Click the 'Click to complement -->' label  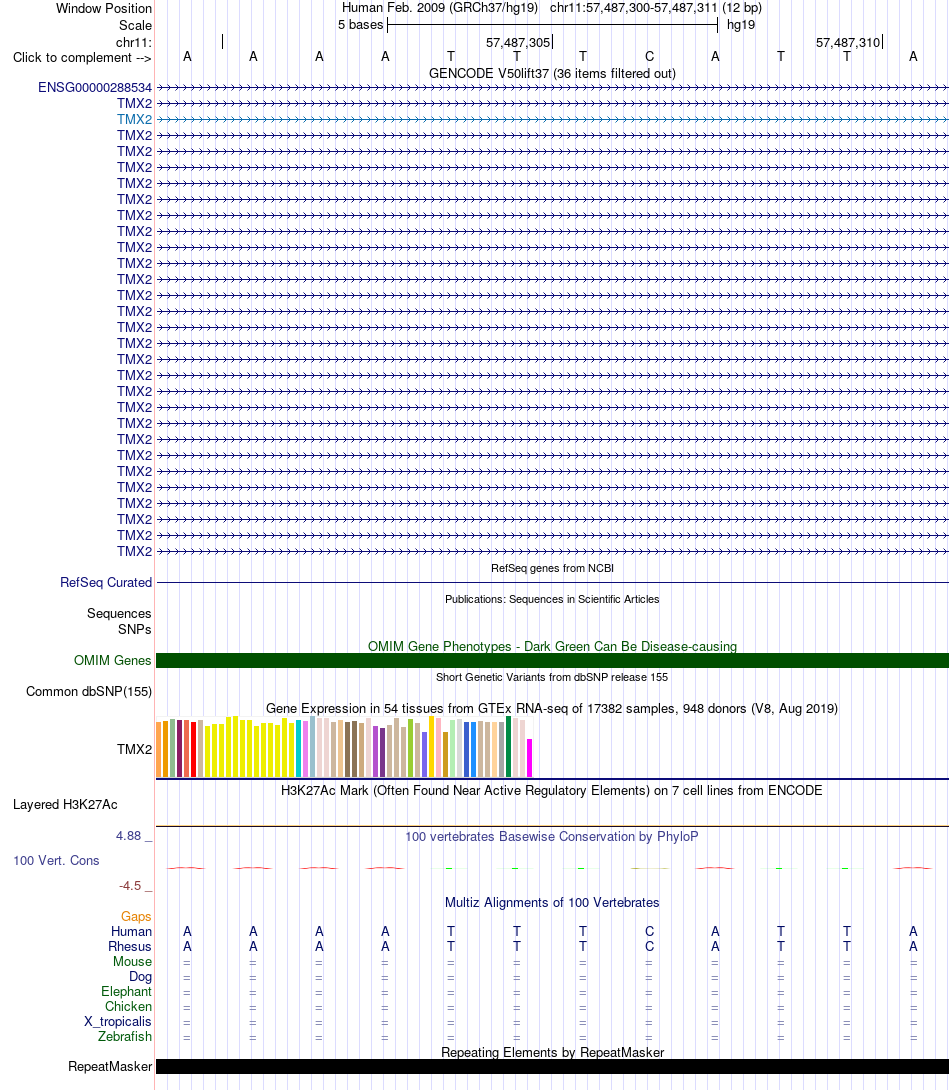click(x=82, y=58)
